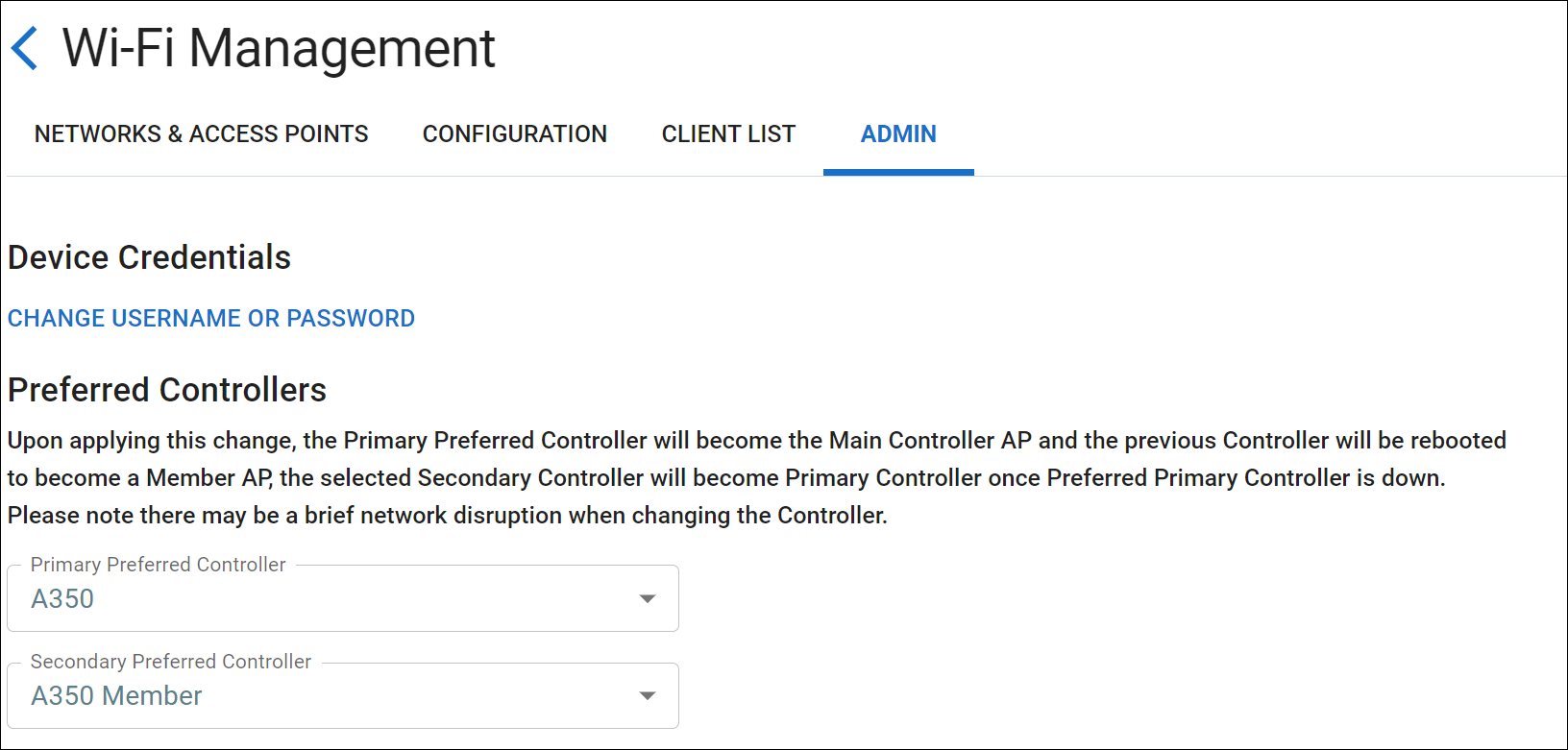The width and height of the screenshot is (1568, 750).
Task: Click the brief network disruption note
Action: pos(448,516)
